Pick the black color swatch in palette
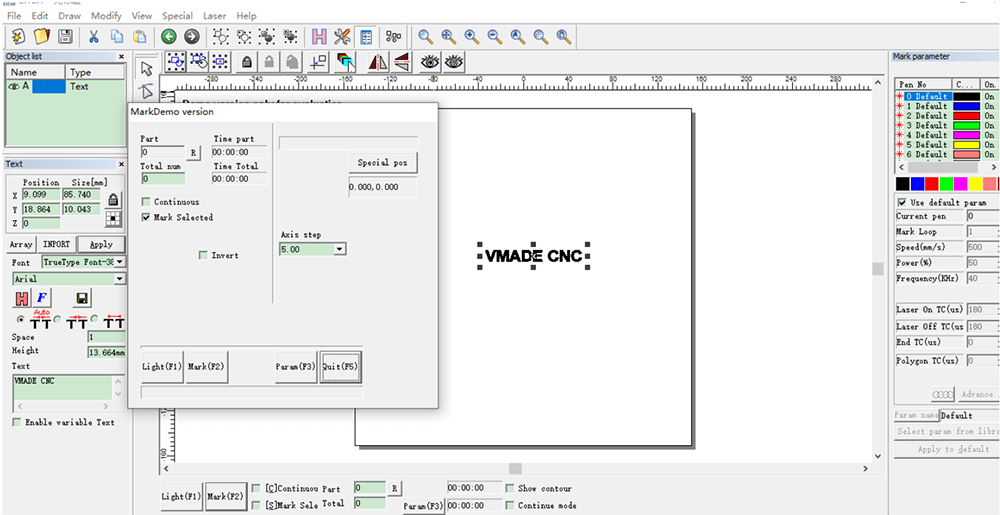The width and height of the screenshot is (1000, 515). (902, 184)
